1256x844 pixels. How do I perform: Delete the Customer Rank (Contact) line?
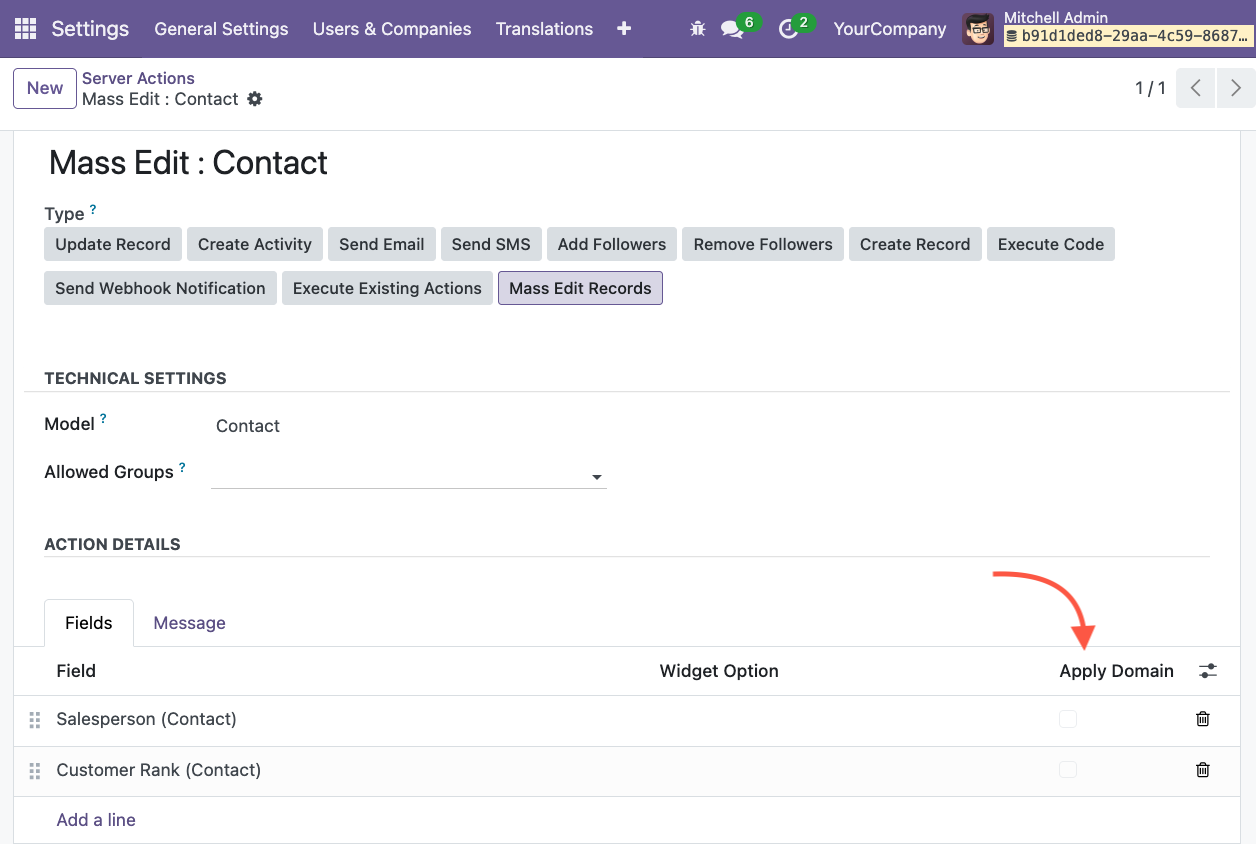[1203, 770]
